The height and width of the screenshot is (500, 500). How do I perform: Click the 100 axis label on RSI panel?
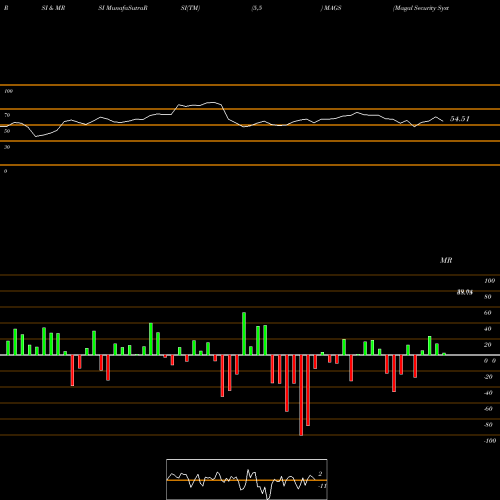(8, 91)
